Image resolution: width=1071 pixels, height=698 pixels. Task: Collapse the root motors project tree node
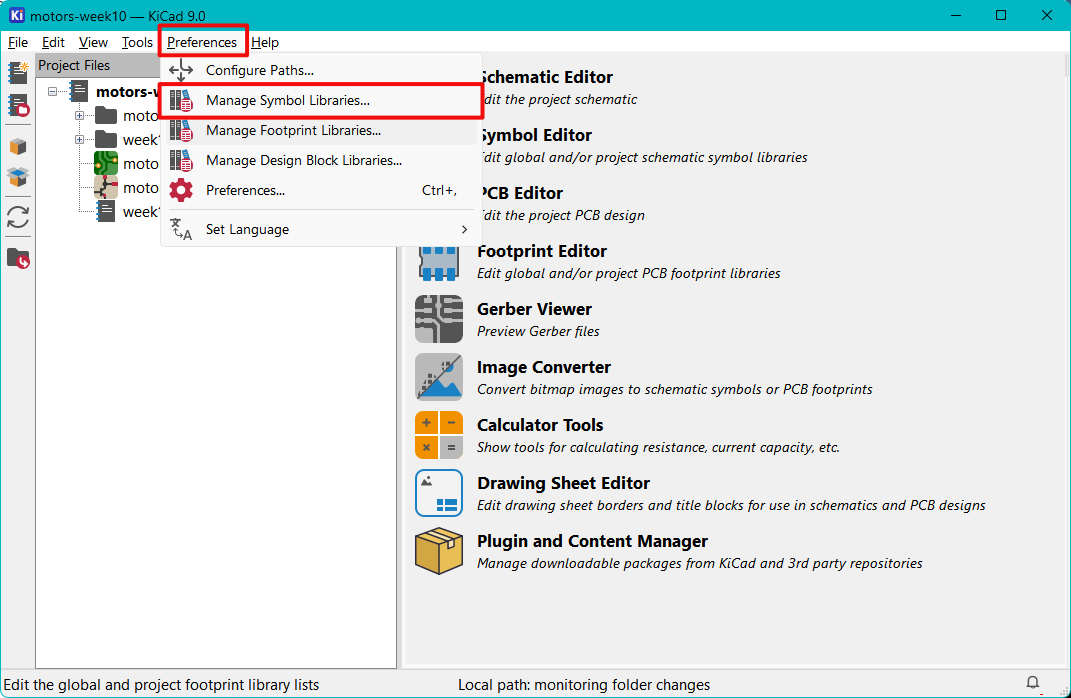(53, 91)
